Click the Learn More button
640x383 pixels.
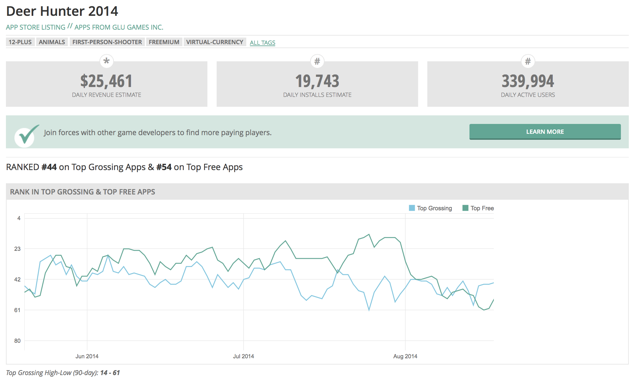pos(545,132)
